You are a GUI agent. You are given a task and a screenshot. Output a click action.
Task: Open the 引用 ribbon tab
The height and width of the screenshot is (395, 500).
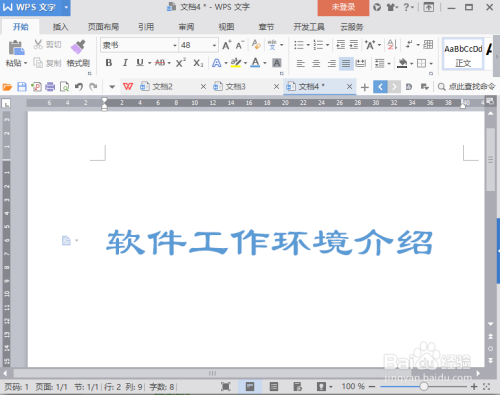[x=146, y=27]
